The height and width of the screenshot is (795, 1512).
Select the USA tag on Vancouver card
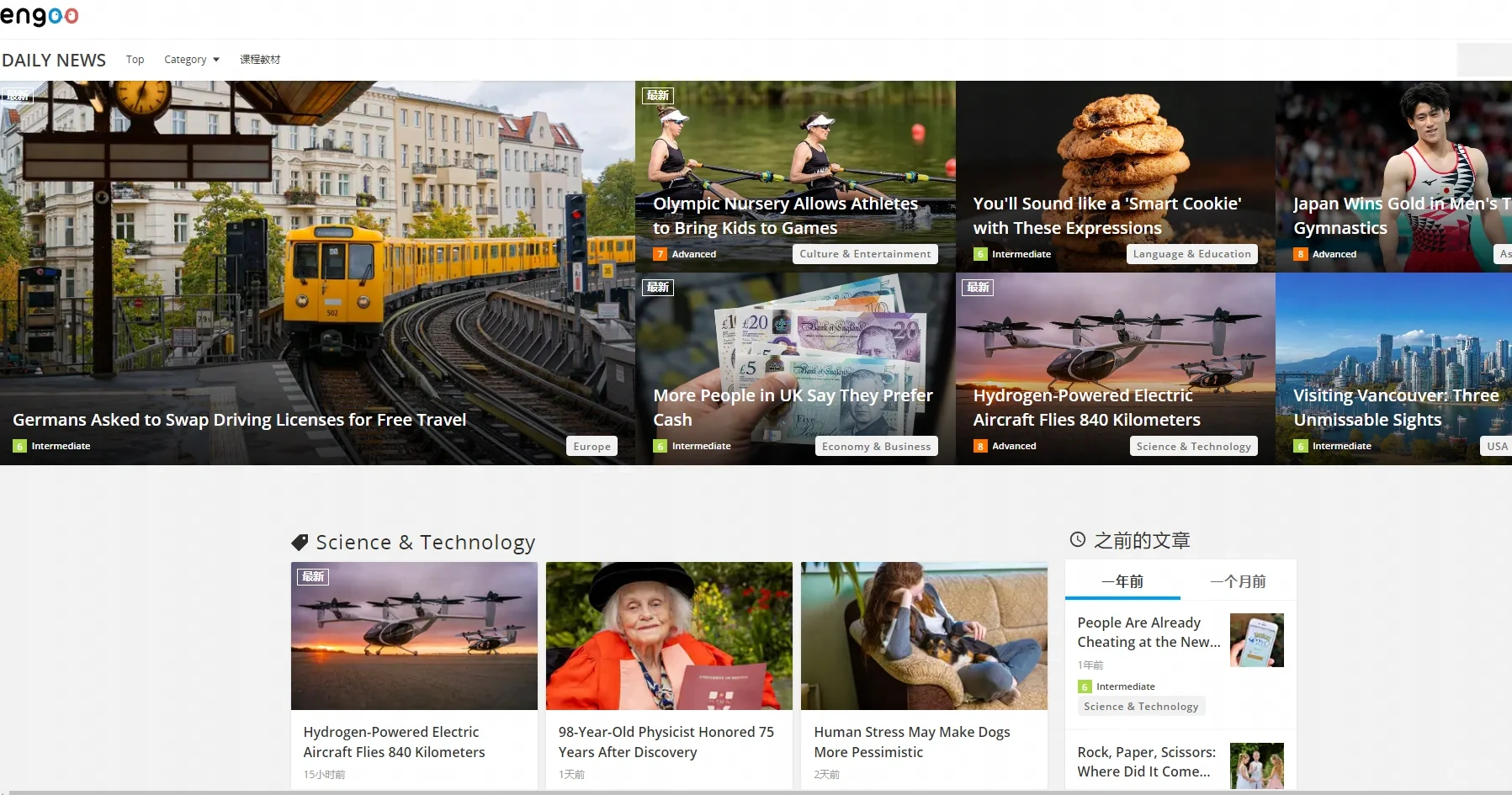(x=1498, y=447)
